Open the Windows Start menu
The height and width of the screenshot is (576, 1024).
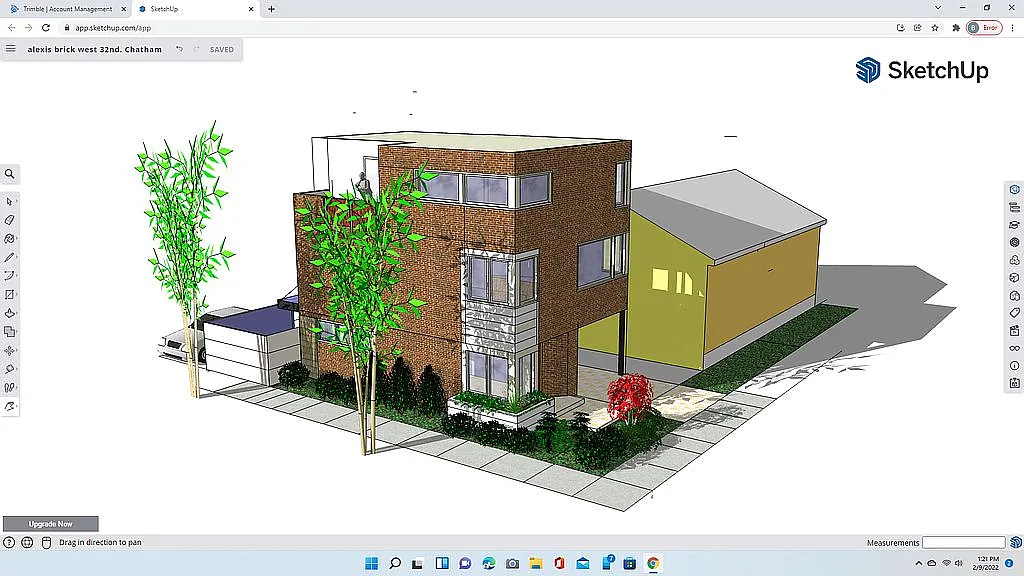click(371, 564)
